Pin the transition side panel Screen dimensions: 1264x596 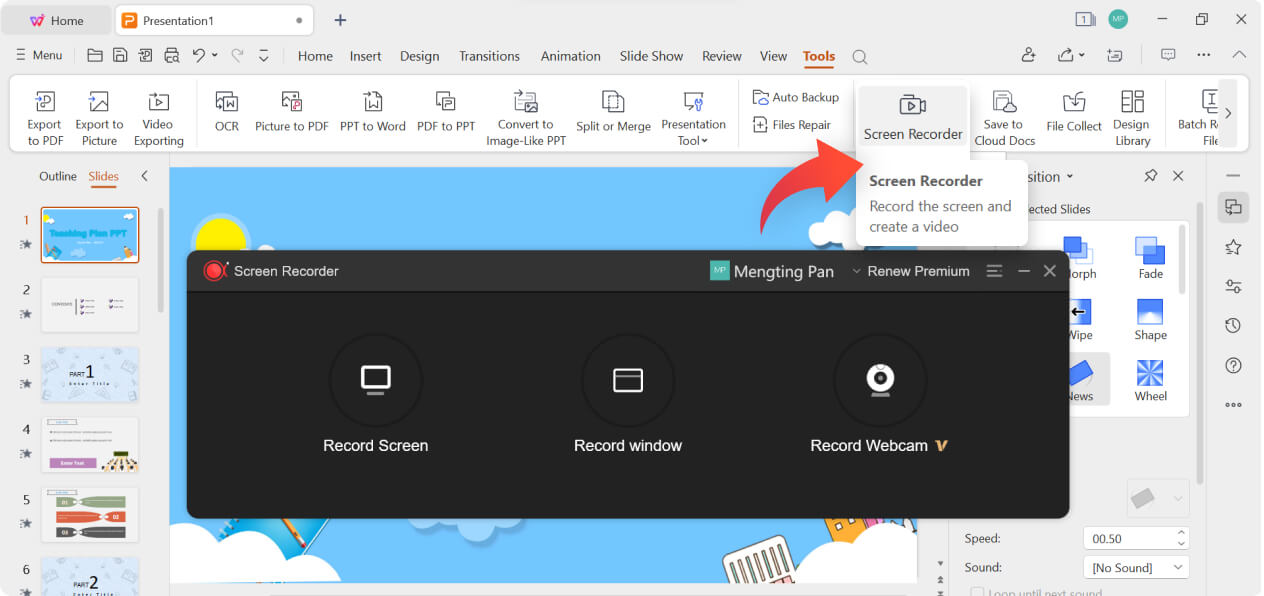point(1150,176)
